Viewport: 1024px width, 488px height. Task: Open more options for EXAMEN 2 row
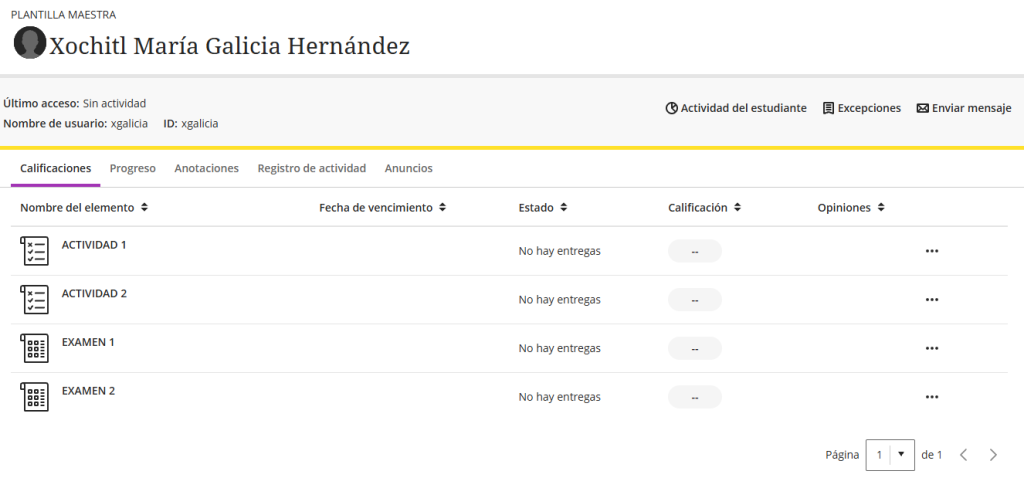click(932, 397)
